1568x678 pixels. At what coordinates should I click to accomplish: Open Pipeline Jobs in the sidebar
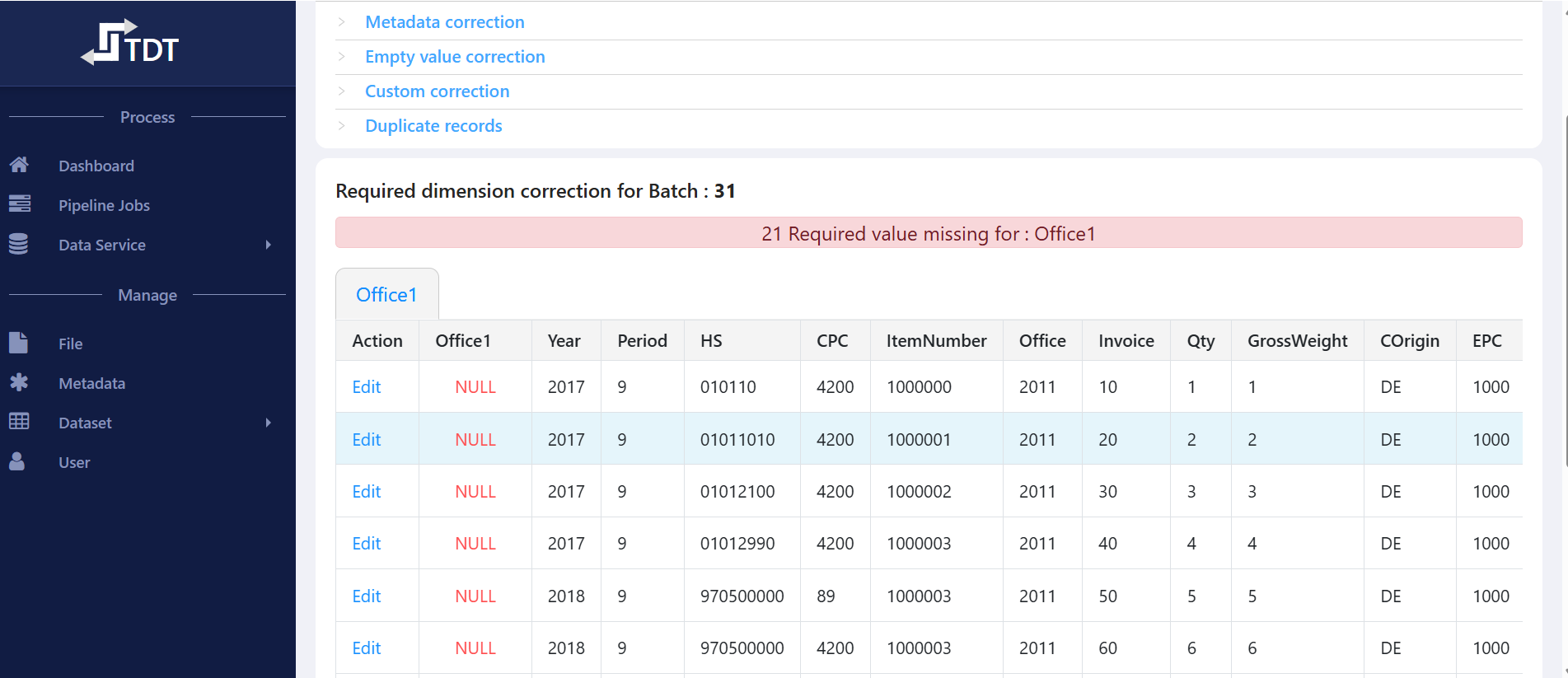pos(104,205)
